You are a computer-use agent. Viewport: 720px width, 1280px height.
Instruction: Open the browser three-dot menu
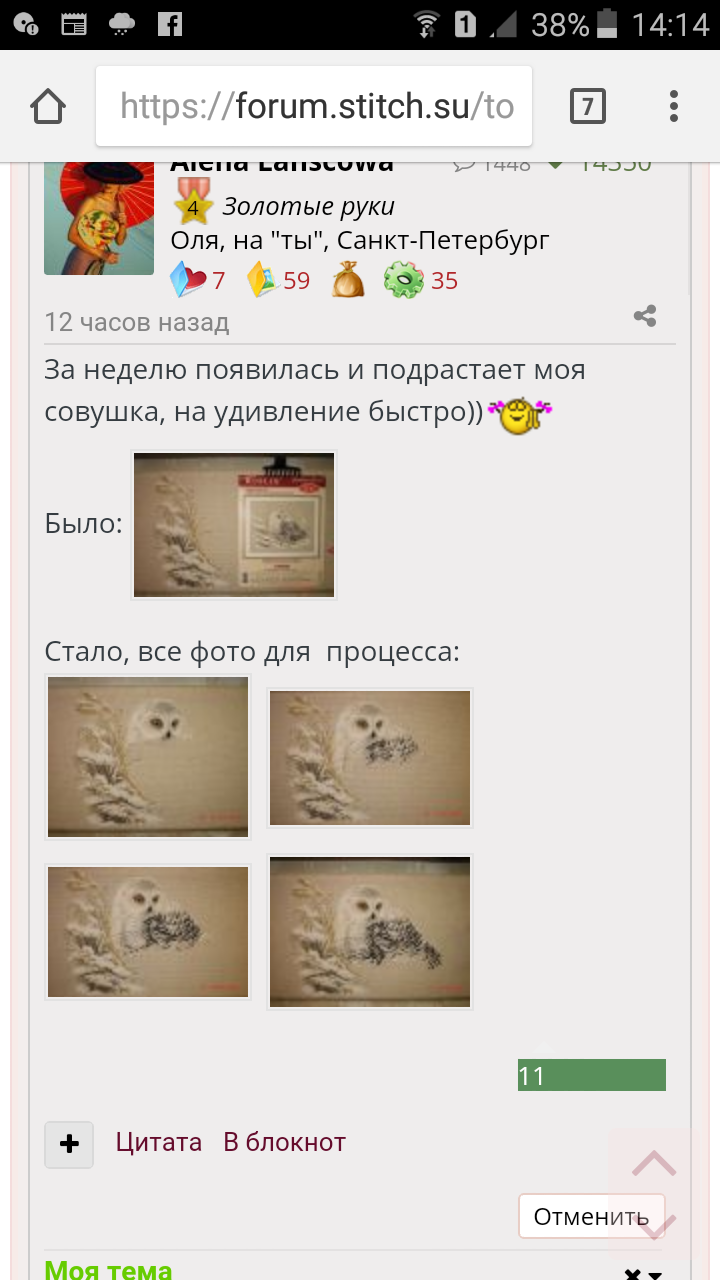click(x=674, y=106)
